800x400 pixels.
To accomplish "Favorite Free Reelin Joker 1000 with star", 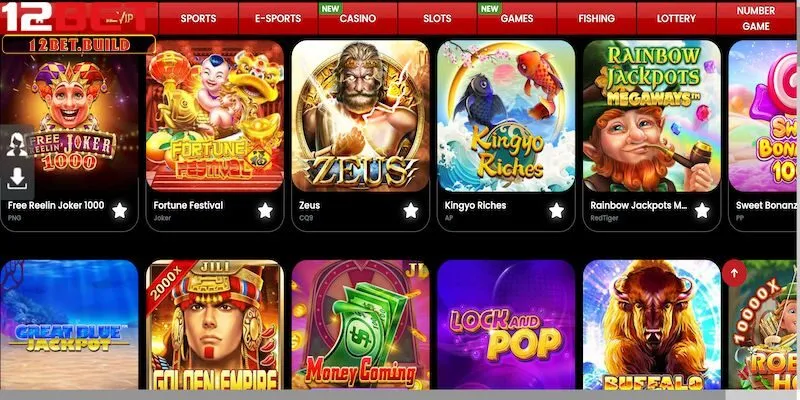I will pyautogui.click(x=119, y=210).
